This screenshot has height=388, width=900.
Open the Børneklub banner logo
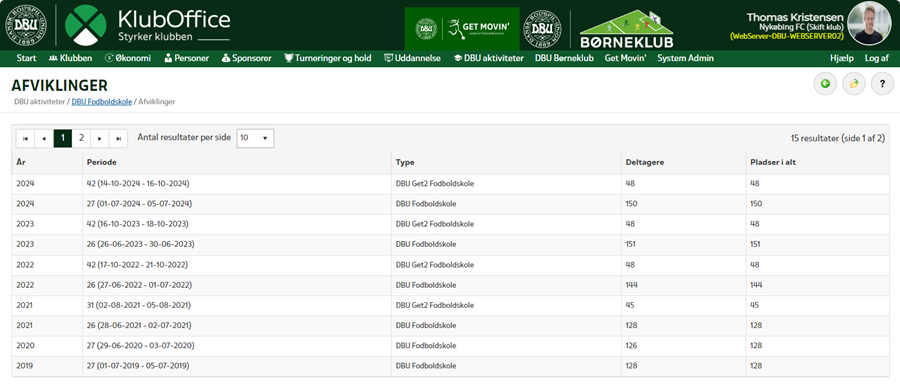pos(626,29)
